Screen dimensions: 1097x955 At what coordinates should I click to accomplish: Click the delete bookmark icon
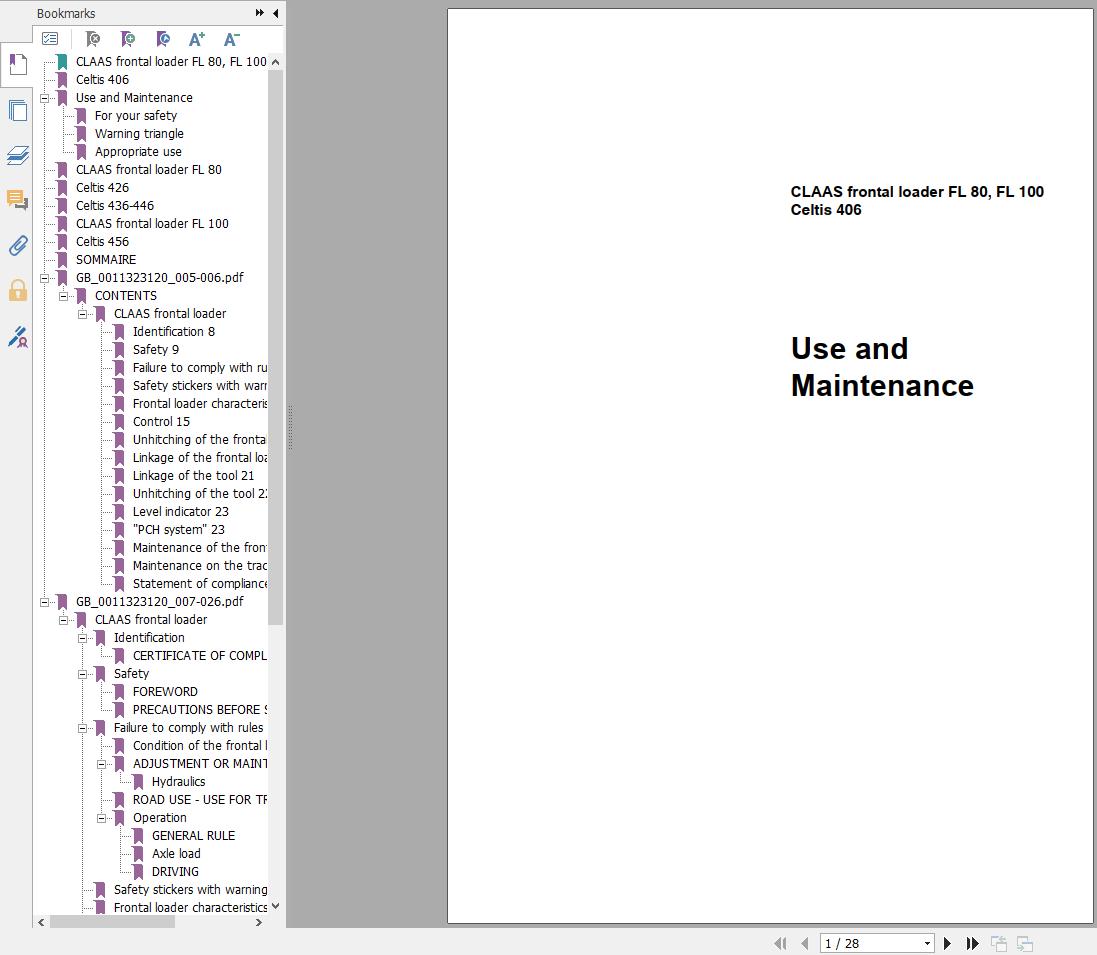coord(92,39)
